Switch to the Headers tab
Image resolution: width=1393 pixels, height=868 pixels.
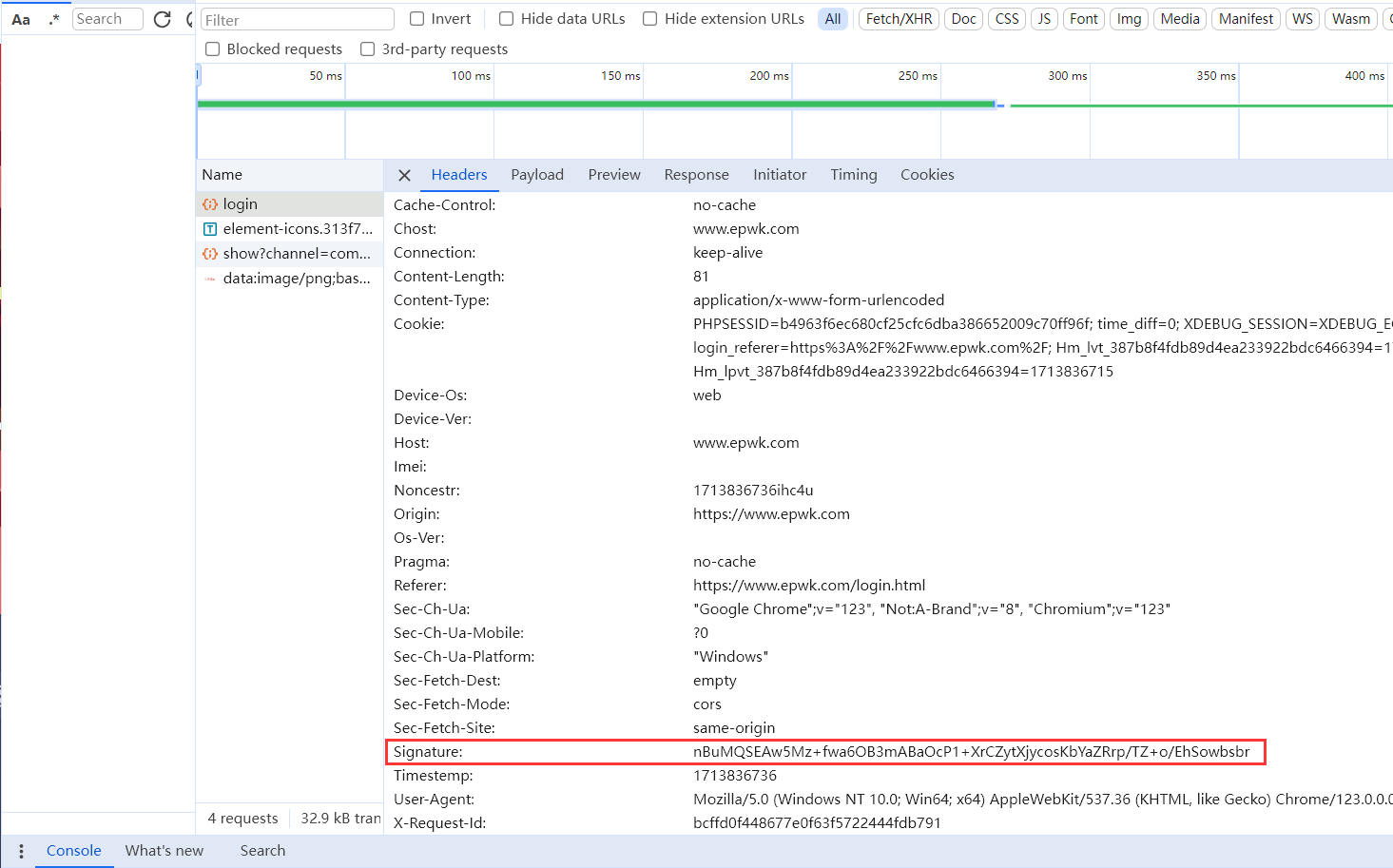coord(459,175)
